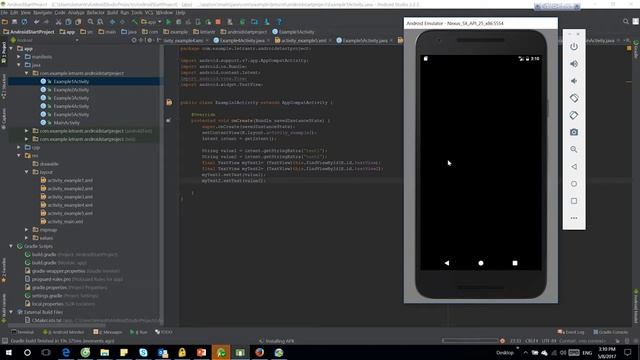The height and width of the screenshot is (360, 640).
Task: Toggle the Build Variants side tab
Action: click(4, 308)
